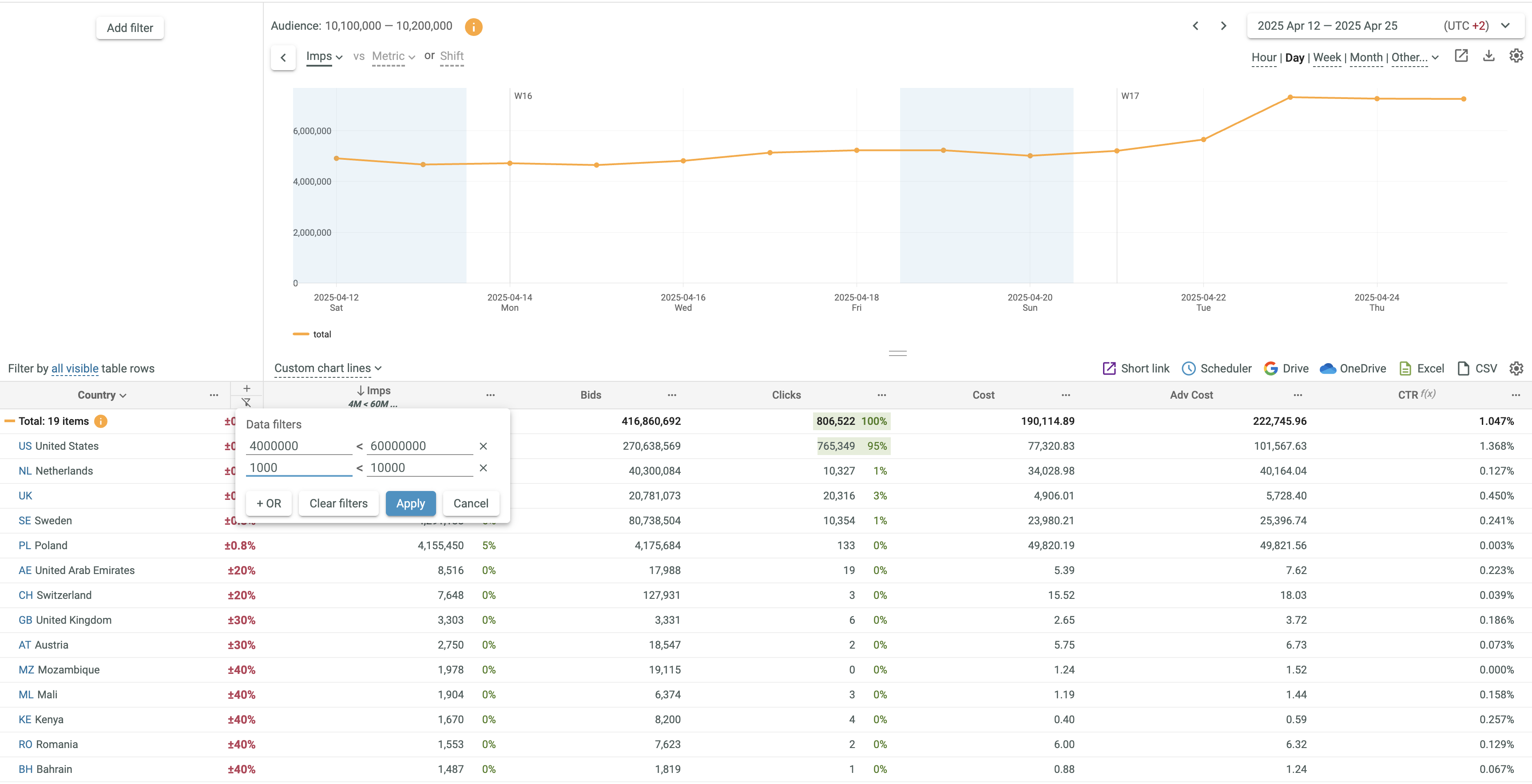
Task: Go to previous date range arrow
Action: pyautogui.click(x=1195, y=26)
